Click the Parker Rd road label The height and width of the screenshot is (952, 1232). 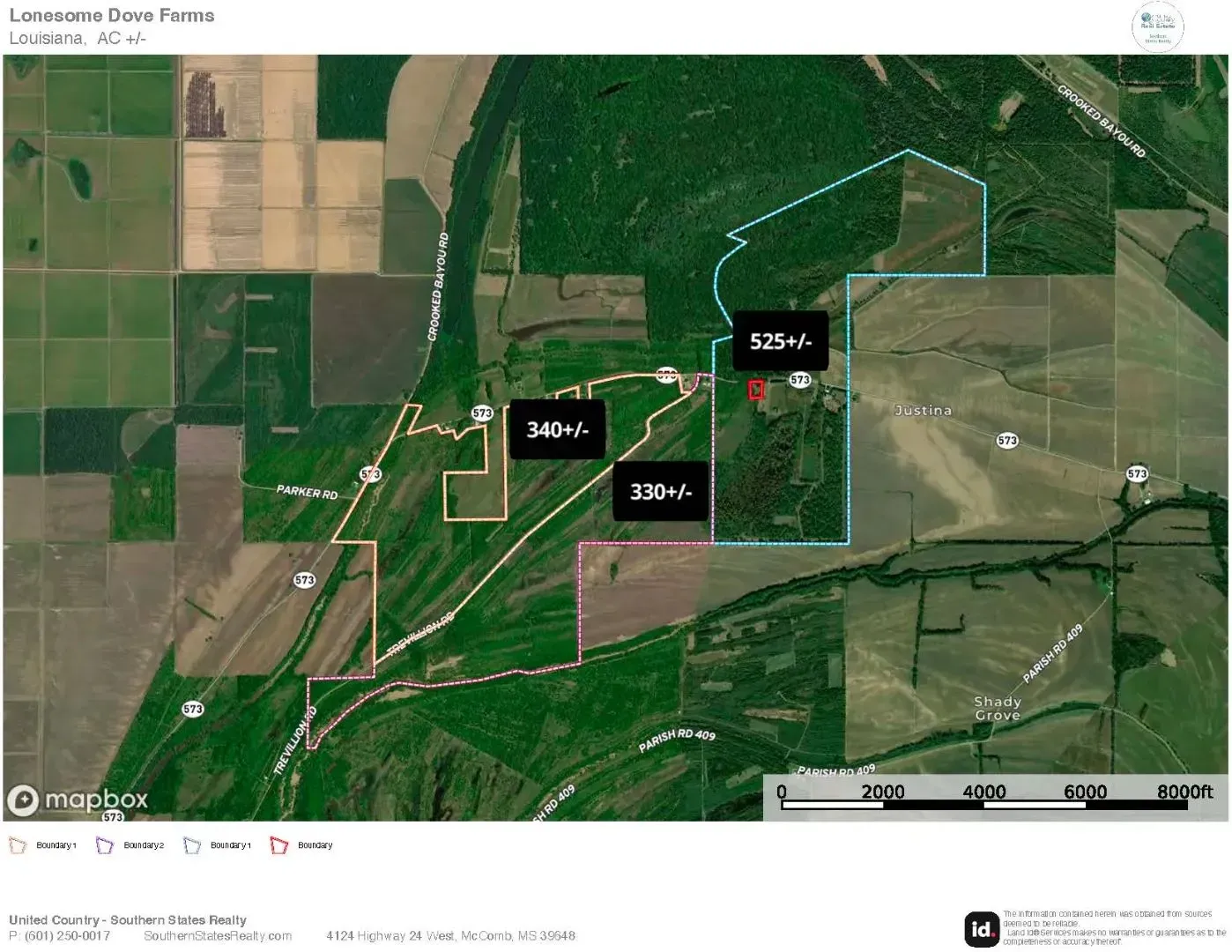pyautogui.click(x=307, y=492)
